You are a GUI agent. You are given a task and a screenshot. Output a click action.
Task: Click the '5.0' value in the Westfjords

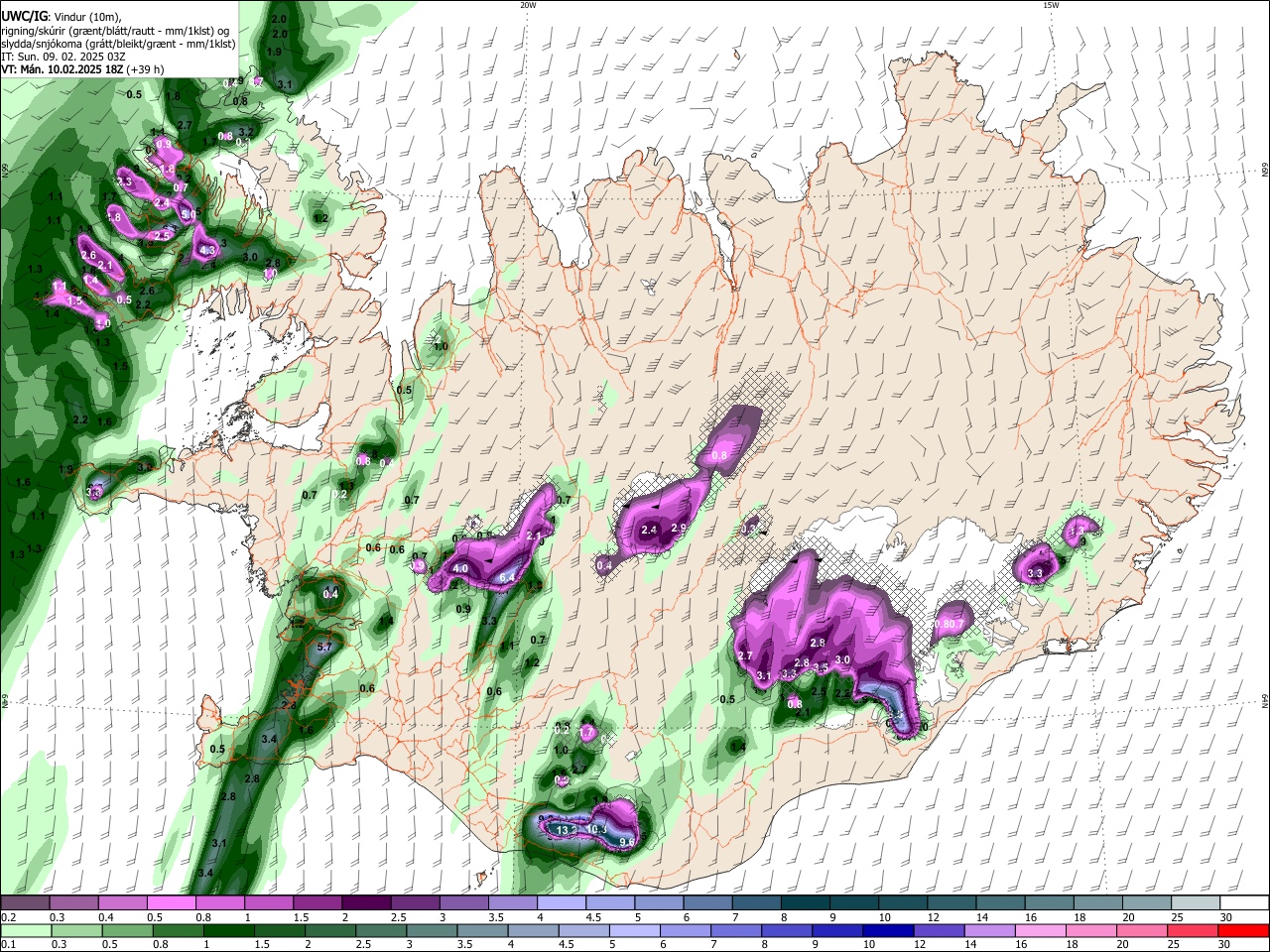point(189,213)
